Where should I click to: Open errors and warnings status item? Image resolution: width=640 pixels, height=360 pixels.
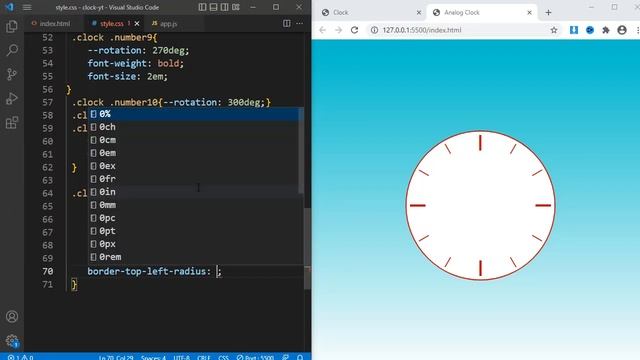point(20,357)
